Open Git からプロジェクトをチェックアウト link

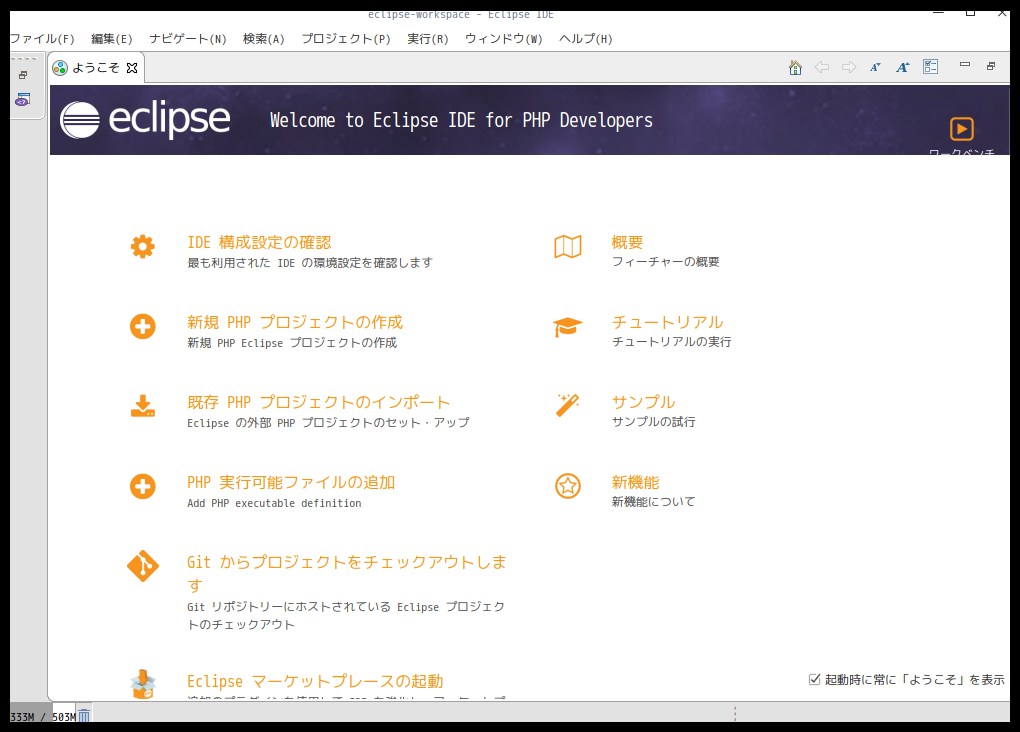tap(347, 574)
